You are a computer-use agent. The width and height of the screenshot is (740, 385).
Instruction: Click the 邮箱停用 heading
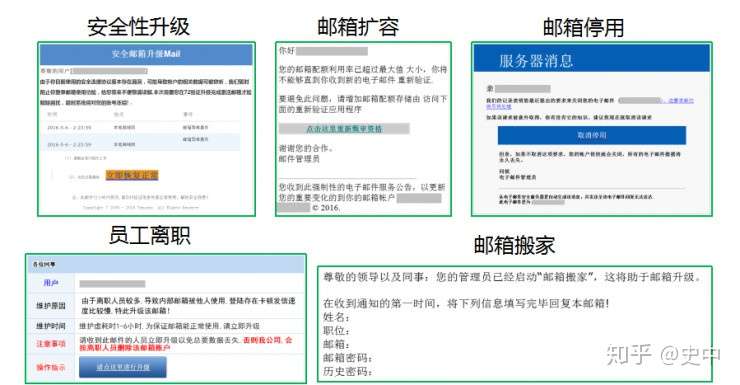(583, 27)
